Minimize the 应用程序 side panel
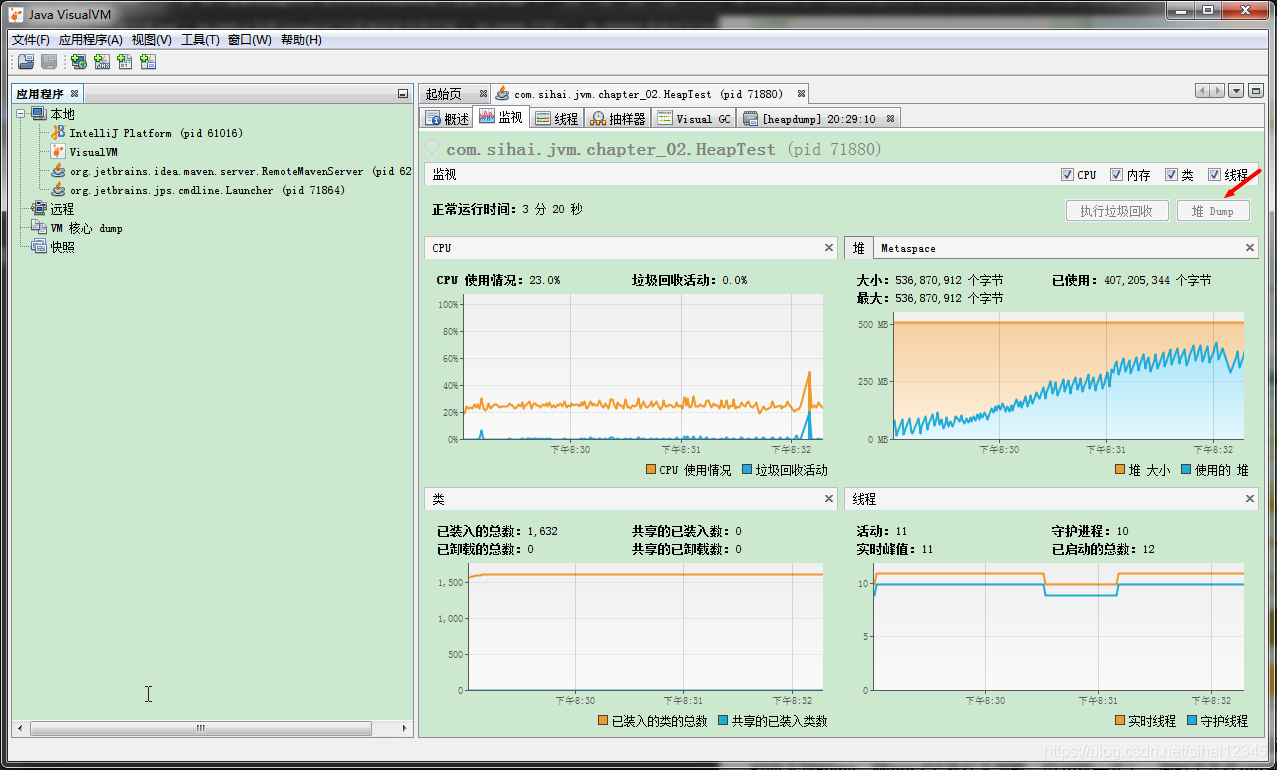This screenshot has width=1277, height=770. [x=403, y=94]
